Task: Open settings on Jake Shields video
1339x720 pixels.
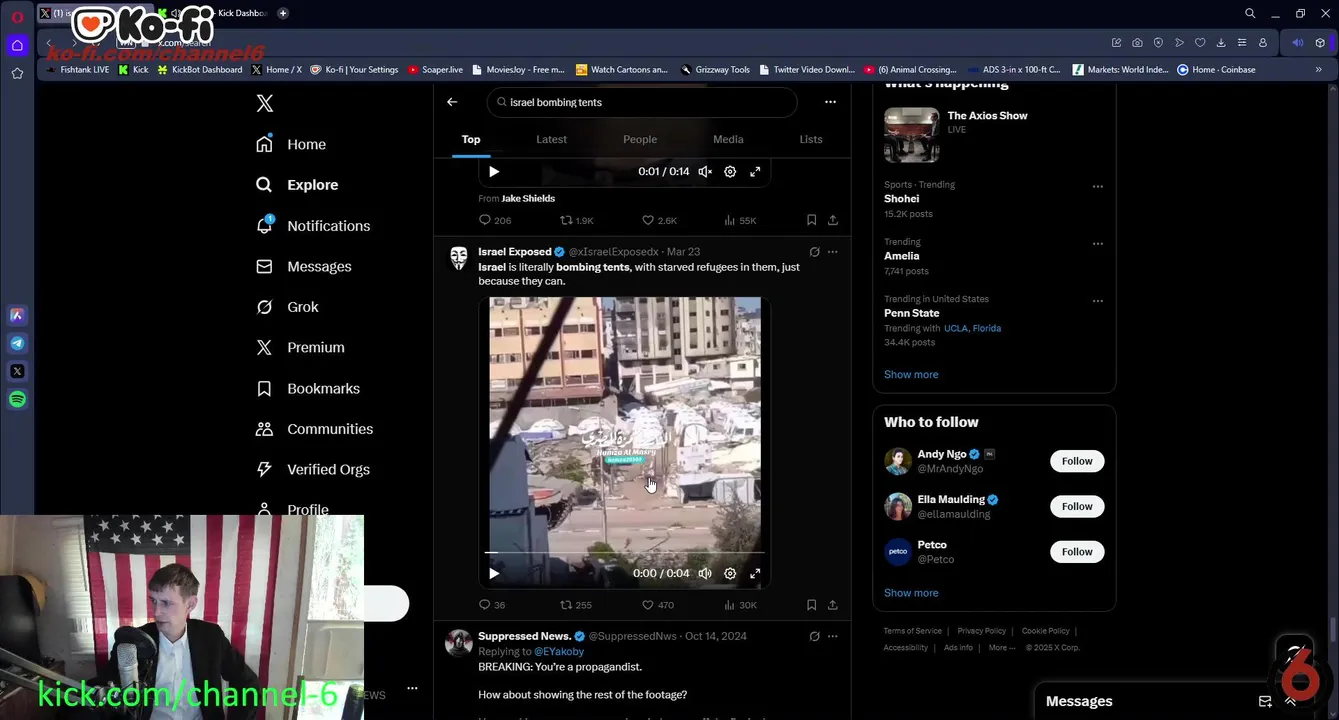Action: coord(730,172)
